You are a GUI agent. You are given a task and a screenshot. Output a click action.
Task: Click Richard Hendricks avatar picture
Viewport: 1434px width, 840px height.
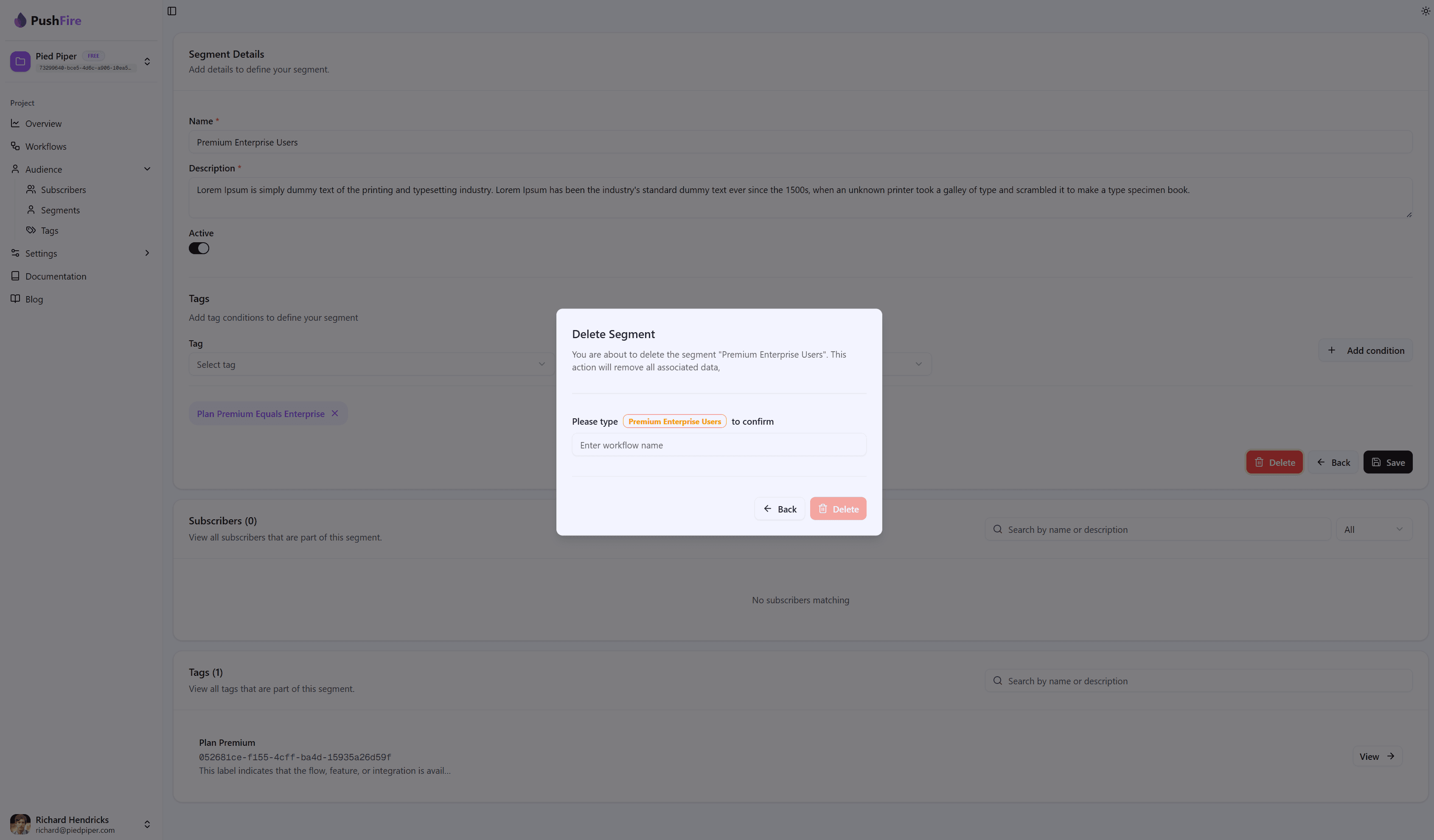click(x=20, y=824)
